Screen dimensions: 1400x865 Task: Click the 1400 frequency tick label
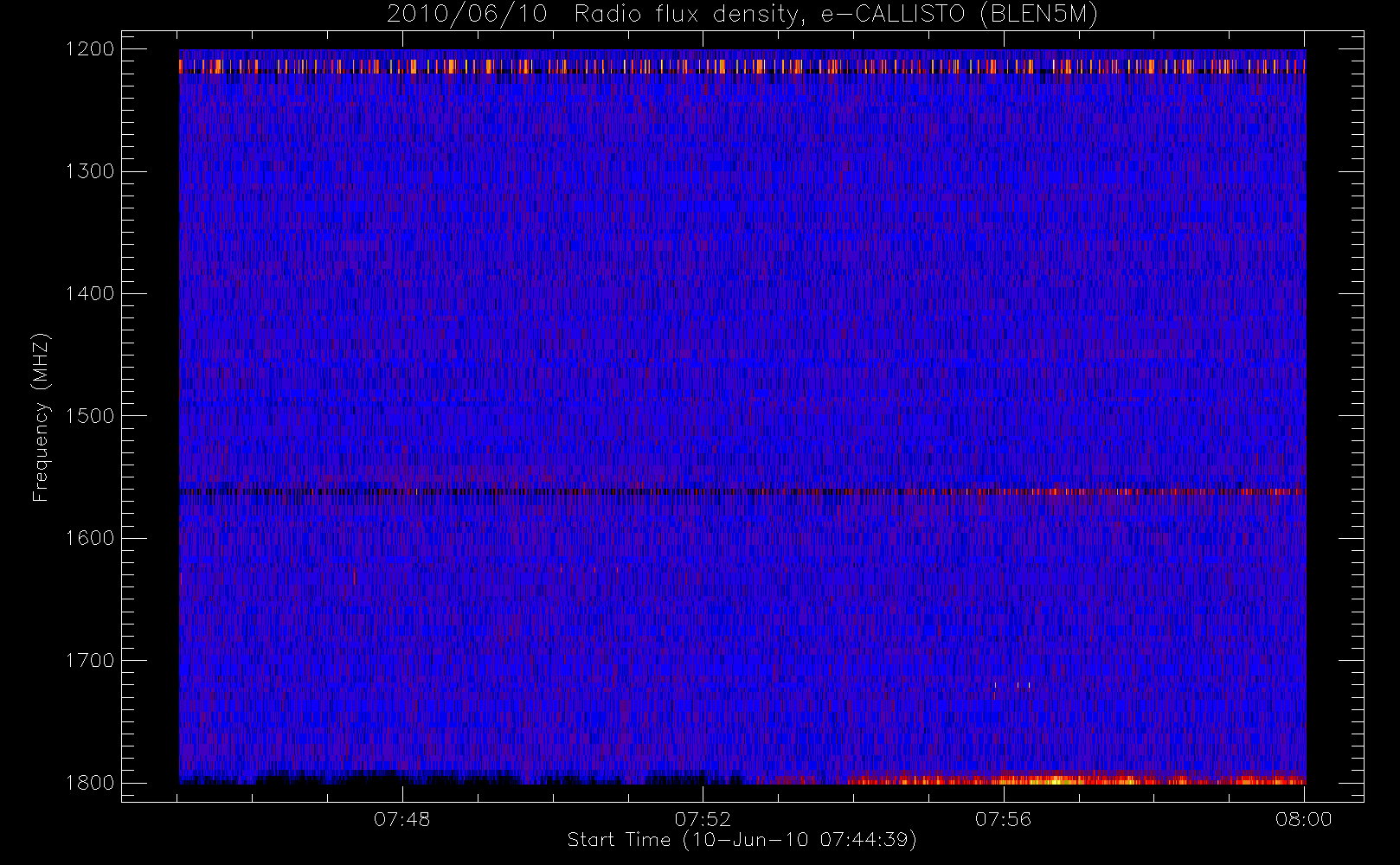point(90,293)
